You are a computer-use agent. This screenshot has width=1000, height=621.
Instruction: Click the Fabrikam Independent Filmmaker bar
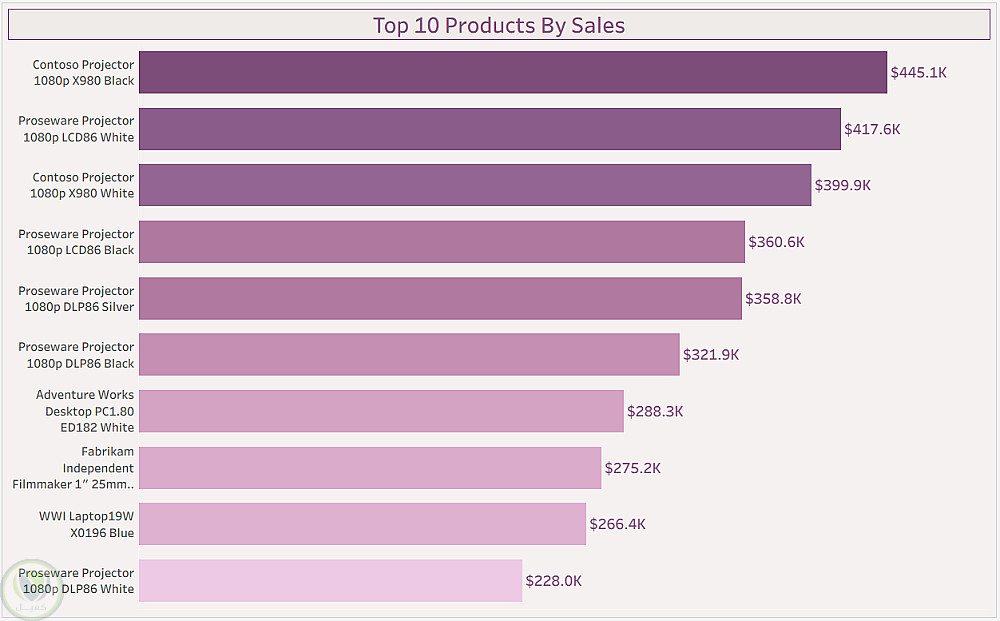(370, 468)
